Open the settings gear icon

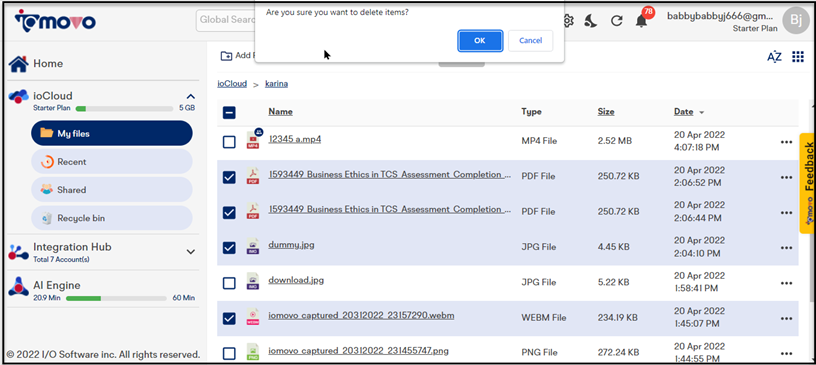click(568, 21)
